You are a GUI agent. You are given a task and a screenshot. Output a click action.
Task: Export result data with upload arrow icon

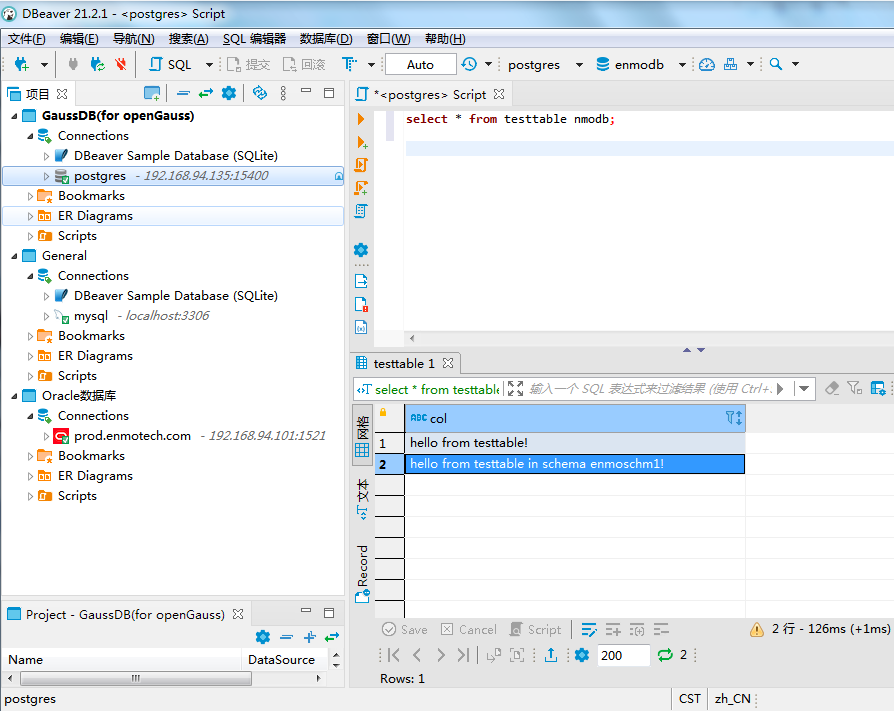point(551,655)
